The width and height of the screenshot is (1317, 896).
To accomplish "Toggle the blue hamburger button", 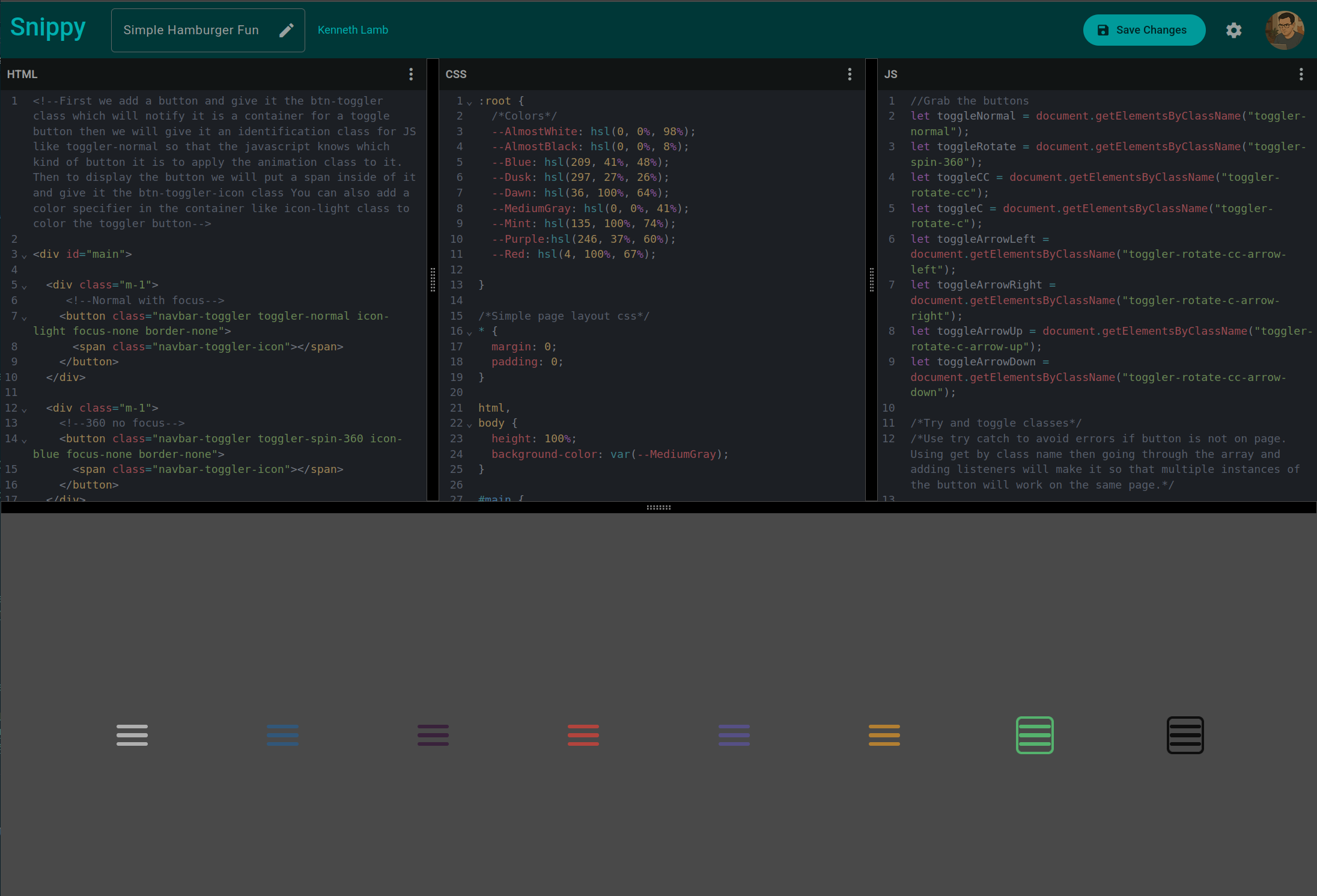I will coord(282,735).
